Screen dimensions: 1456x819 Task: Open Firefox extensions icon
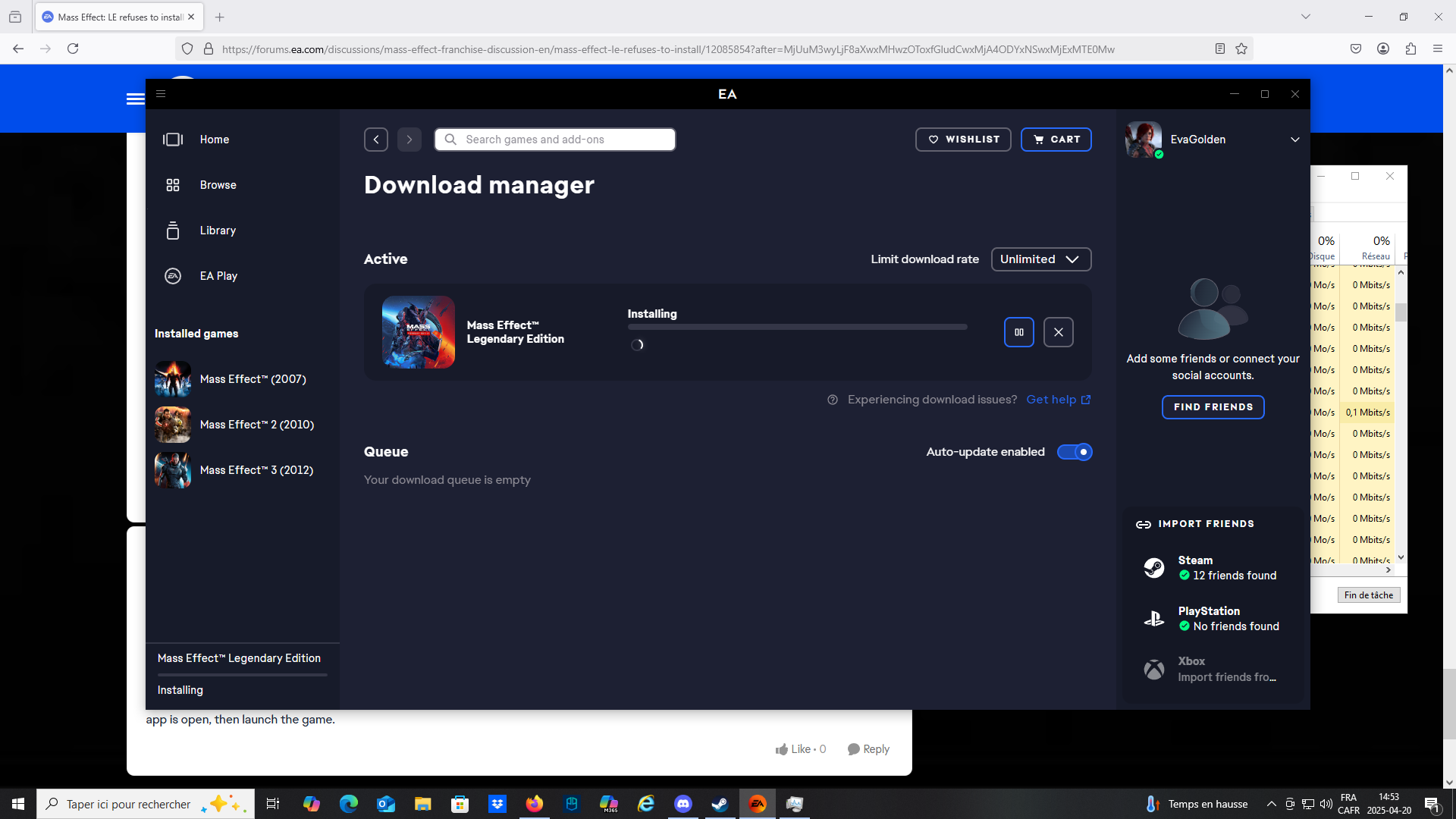1410,49
